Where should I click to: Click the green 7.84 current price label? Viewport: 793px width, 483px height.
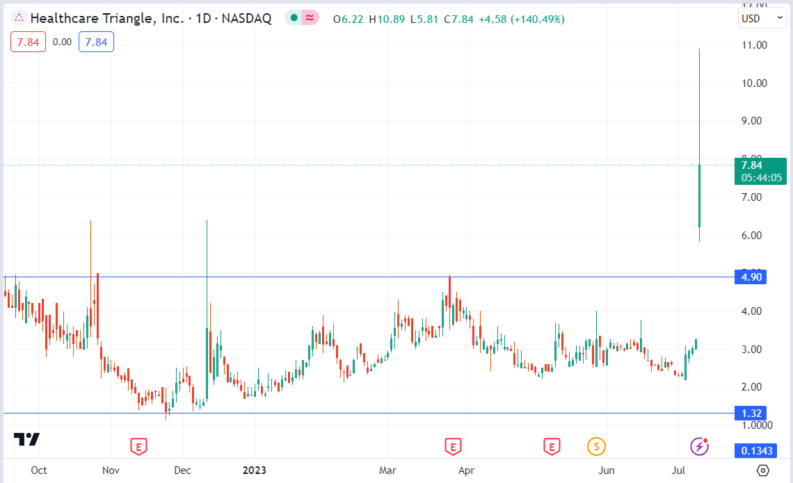tap(758, 170)
